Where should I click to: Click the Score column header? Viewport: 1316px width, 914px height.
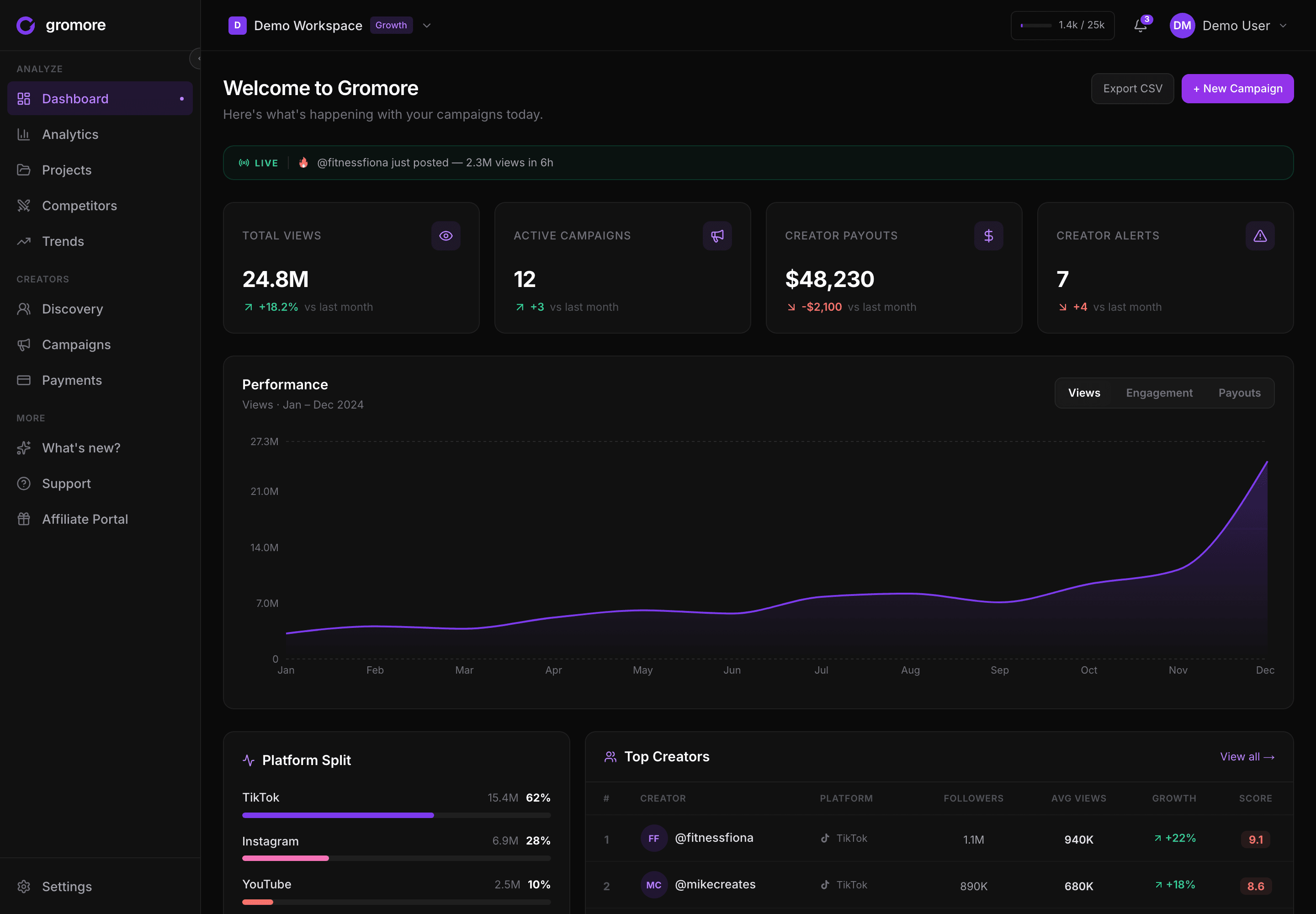(1255, 798)
